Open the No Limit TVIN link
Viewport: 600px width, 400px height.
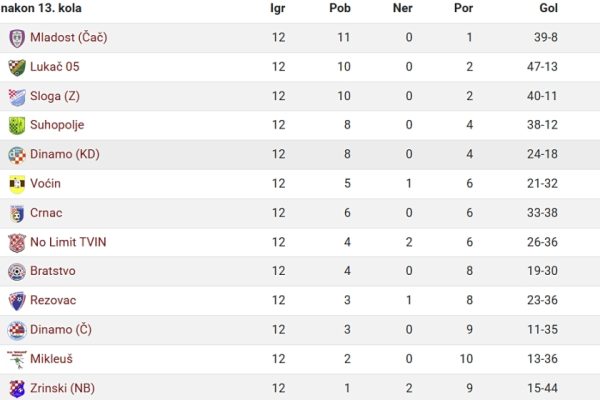coord(68,242)
